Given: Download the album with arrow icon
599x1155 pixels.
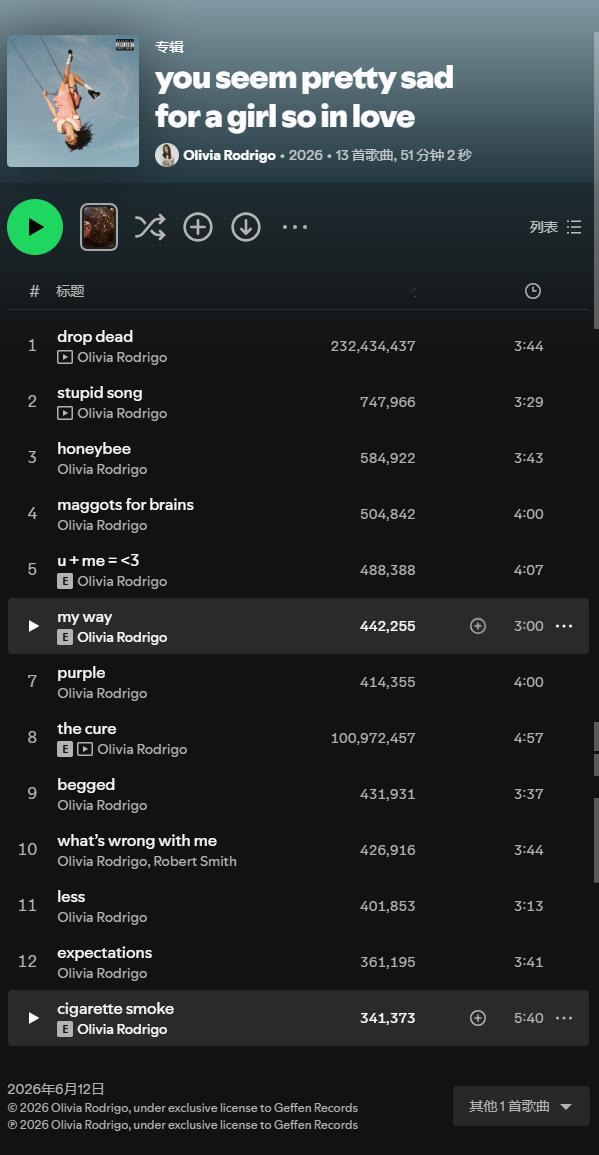Looking at the screenshot, I should (246, 227).
